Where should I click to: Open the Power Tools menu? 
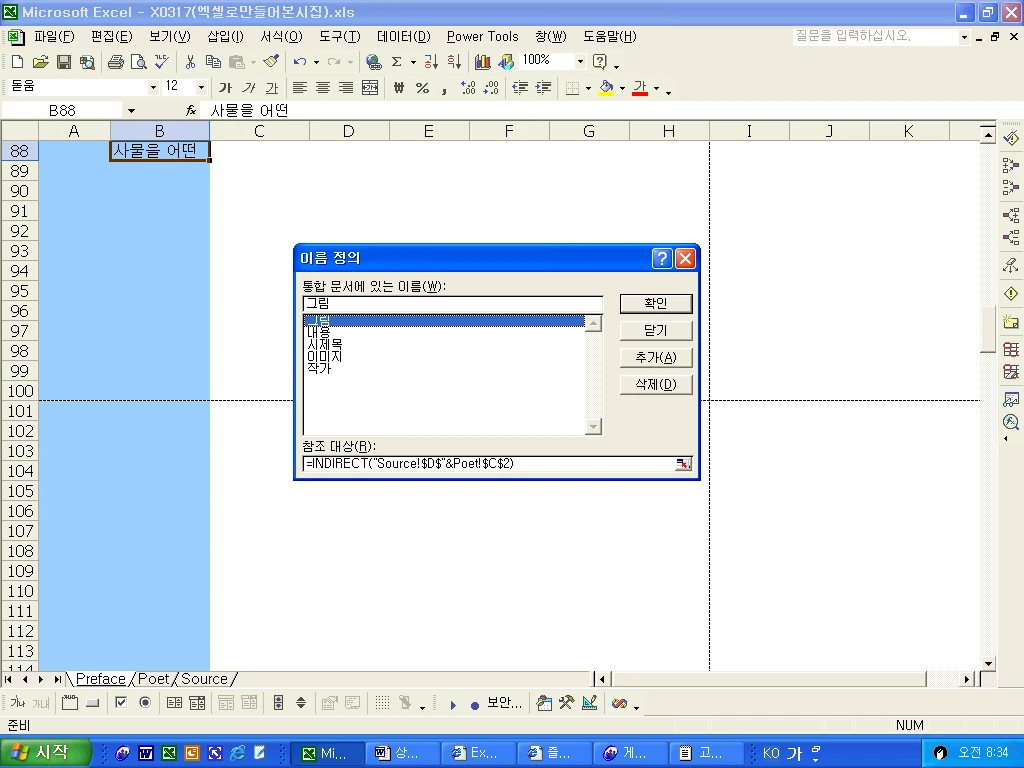[483, 37]
